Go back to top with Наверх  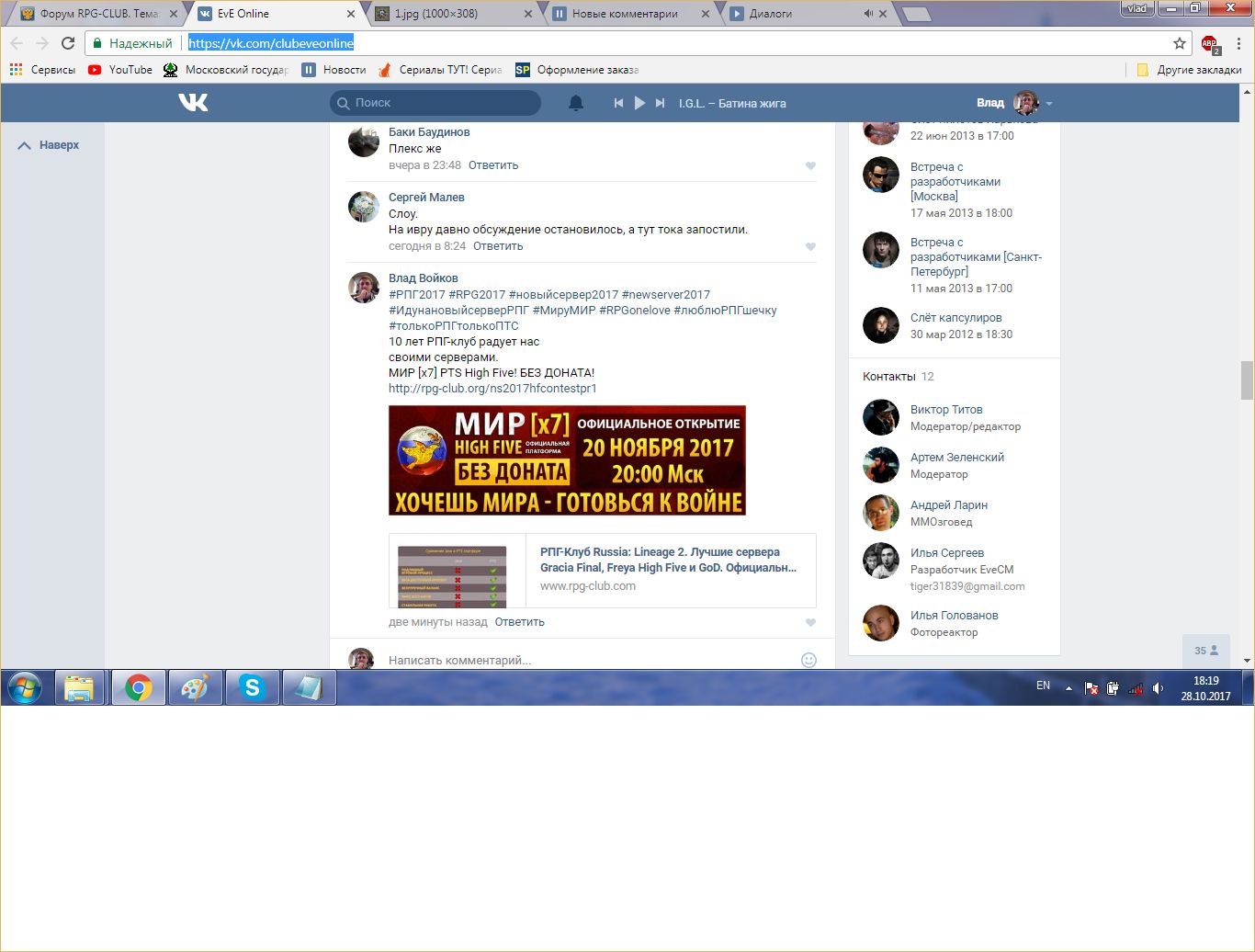[x=49, y=145]
